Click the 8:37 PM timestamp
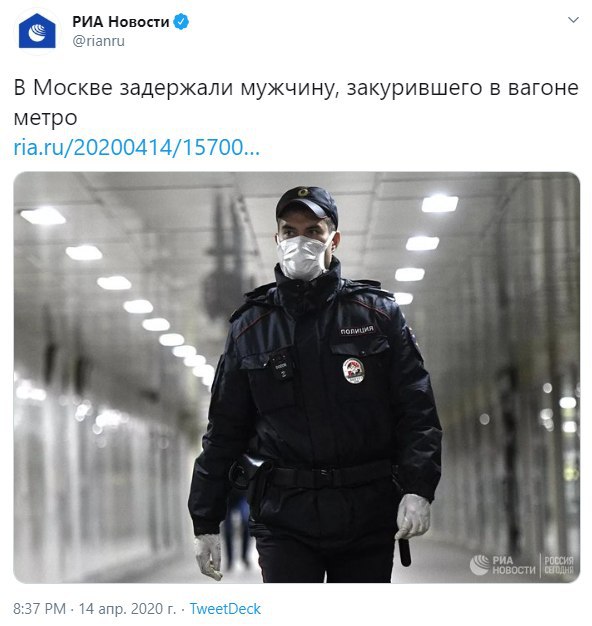592x626 pixels. 40,609
